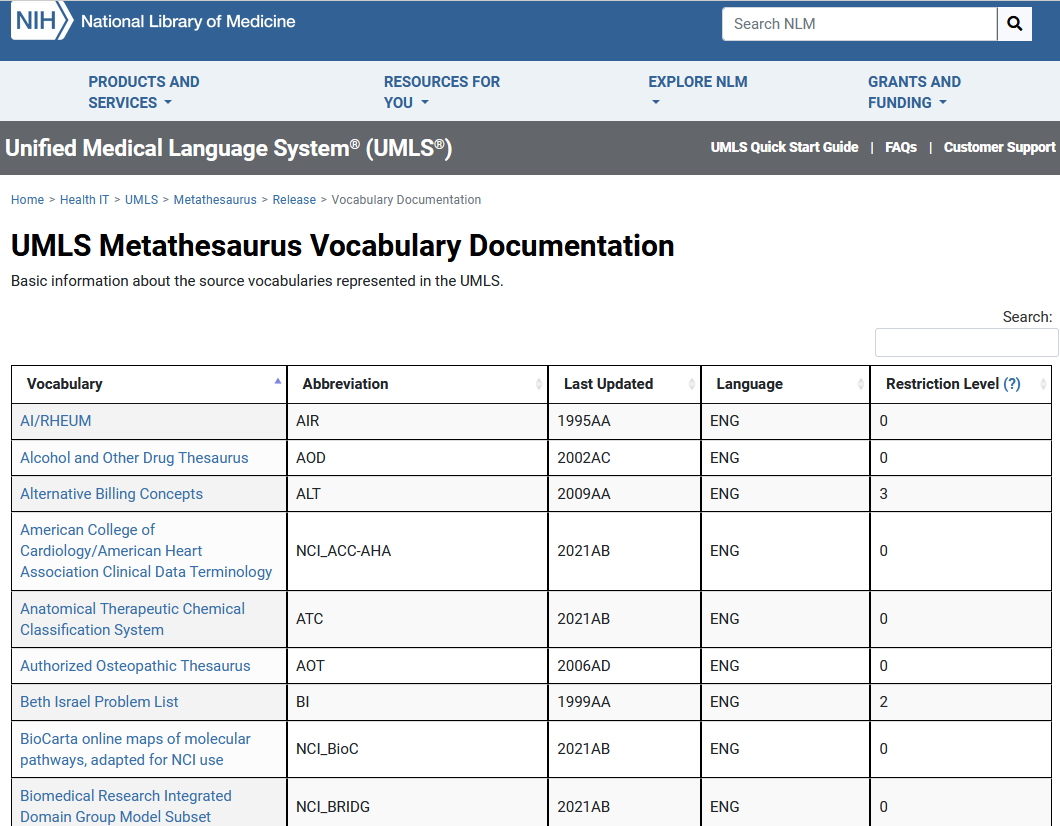Screen dimensions: 1060x826
Task: Sort table by Restriction Level column
Action: 961,384
